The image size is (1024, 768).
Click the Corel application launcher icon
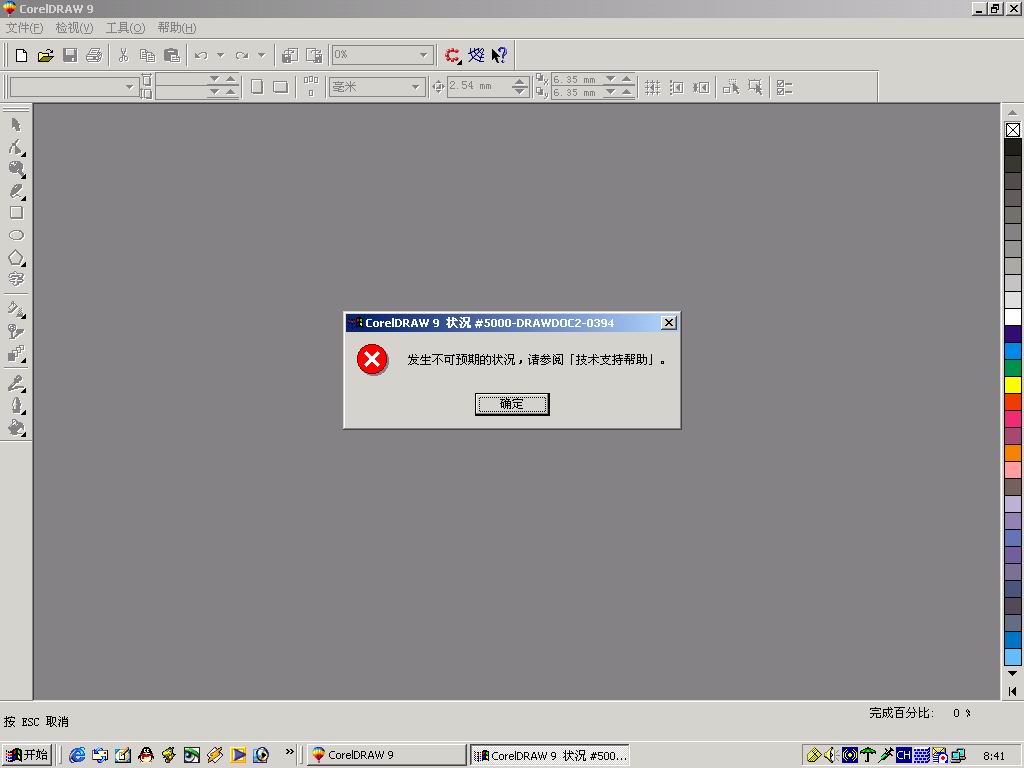pos(452,56)
